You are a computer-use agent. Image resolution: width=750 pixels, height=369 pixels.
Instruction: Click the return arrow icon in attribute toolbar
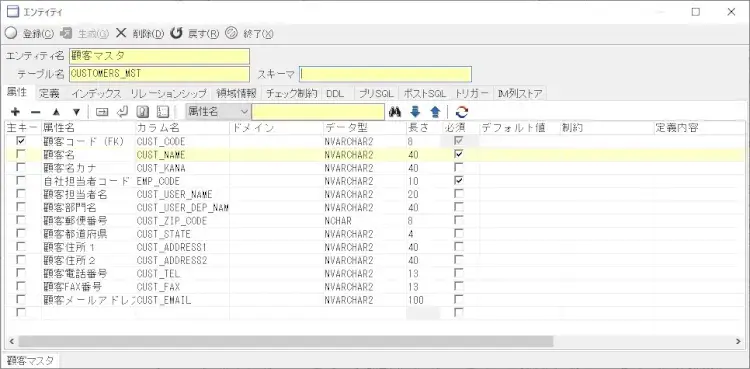pyautogui.click(x=122, y=112)
